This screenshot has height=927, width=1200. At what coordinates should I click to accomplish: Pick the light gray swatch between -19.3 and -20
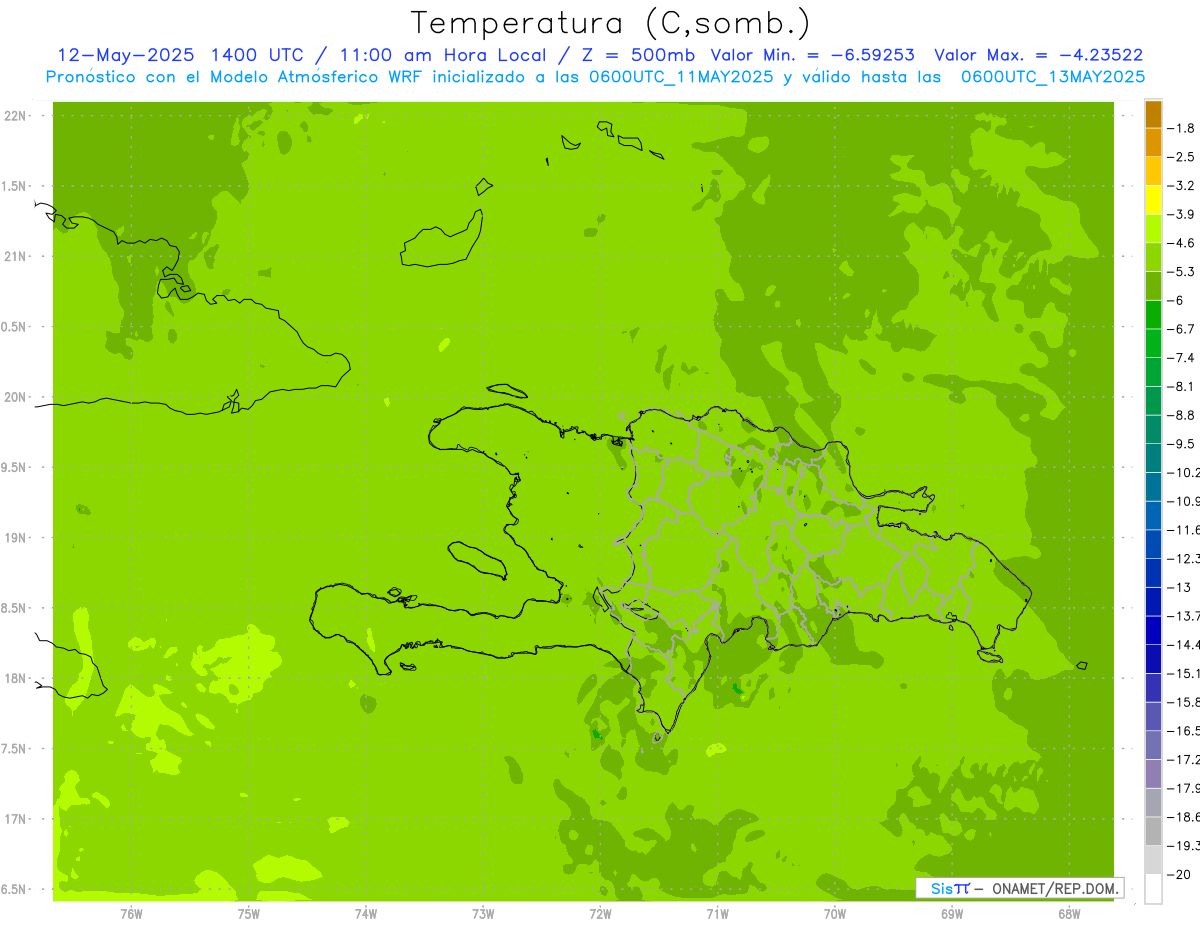tap(1153, 860)
